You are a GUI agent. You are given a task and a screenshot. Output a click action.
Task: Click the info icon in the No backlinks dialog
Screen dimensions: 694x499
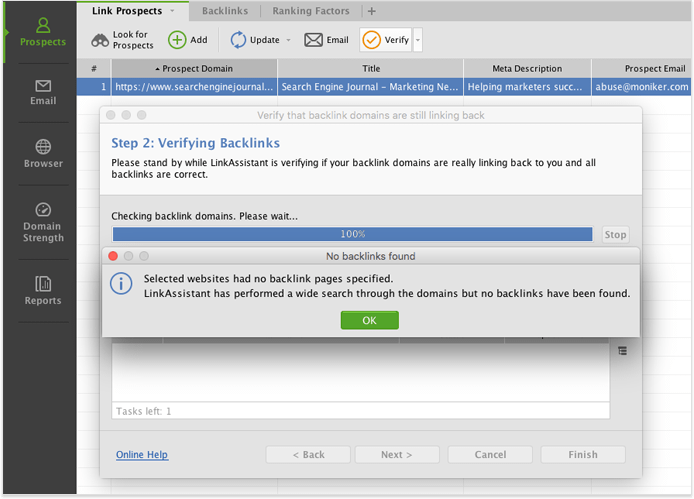click(121, 284)
